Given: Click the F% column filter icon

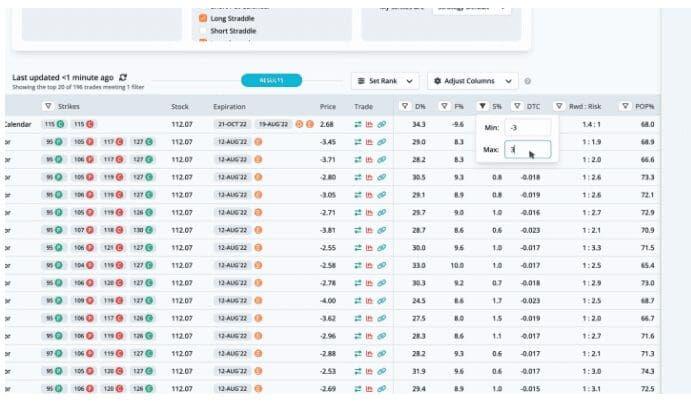Looking at the screenshot, I should [443, 106].
